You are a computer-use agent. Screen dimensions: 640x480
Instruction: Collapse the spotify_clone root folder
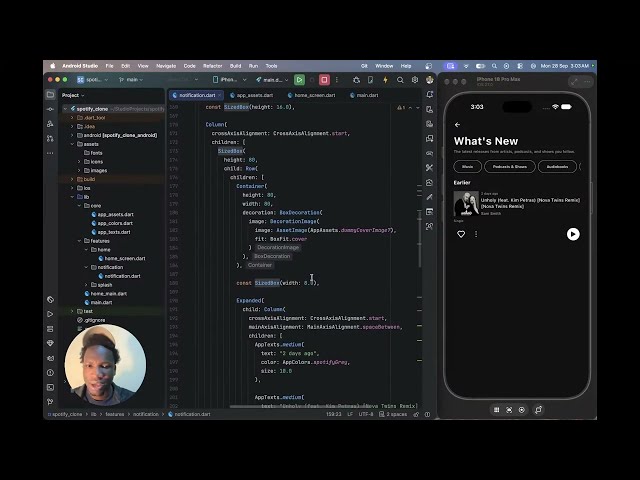click(65, 109)
